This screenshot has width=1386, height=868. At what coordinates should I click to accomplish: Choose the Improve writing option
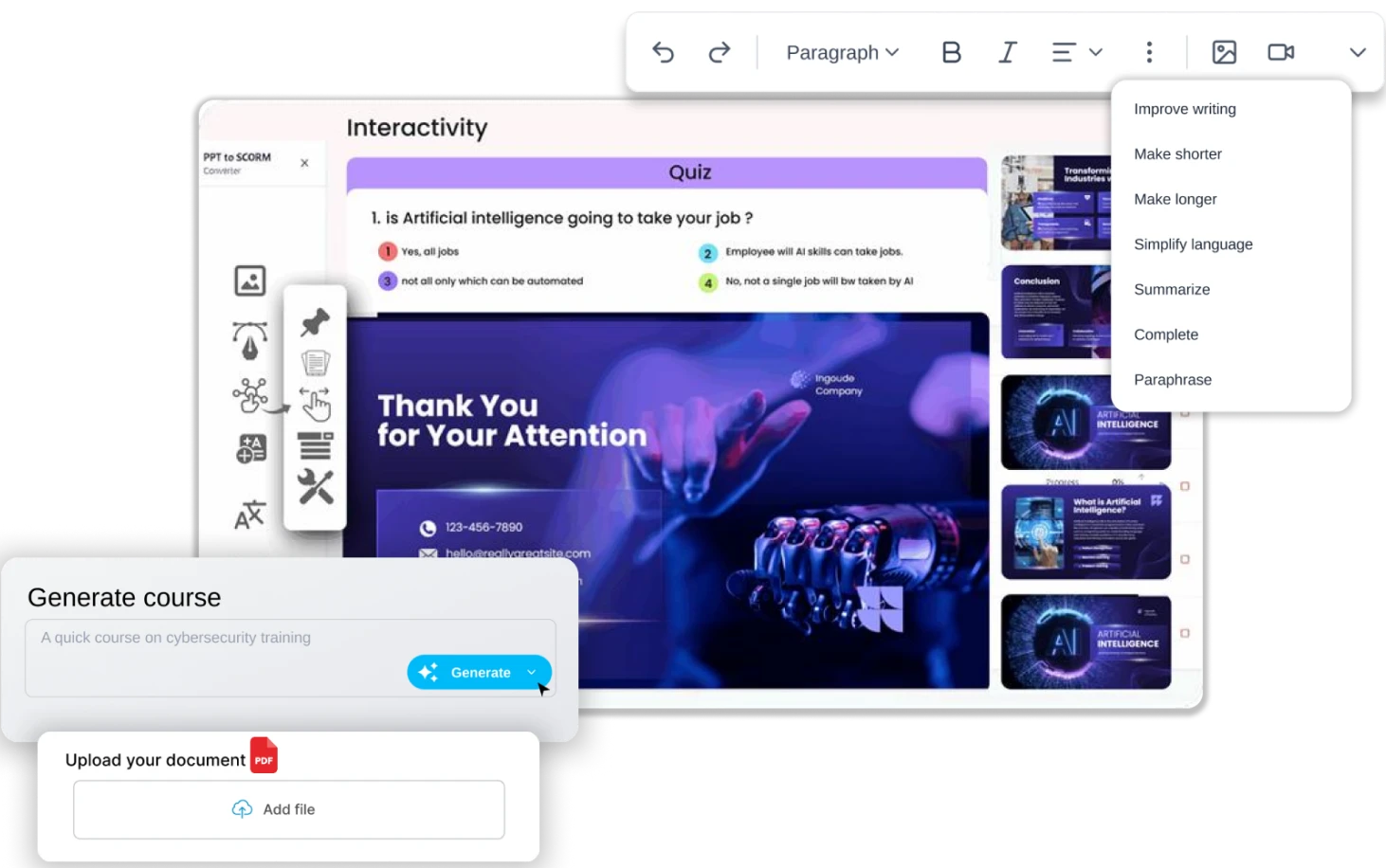coord(1184,109)
